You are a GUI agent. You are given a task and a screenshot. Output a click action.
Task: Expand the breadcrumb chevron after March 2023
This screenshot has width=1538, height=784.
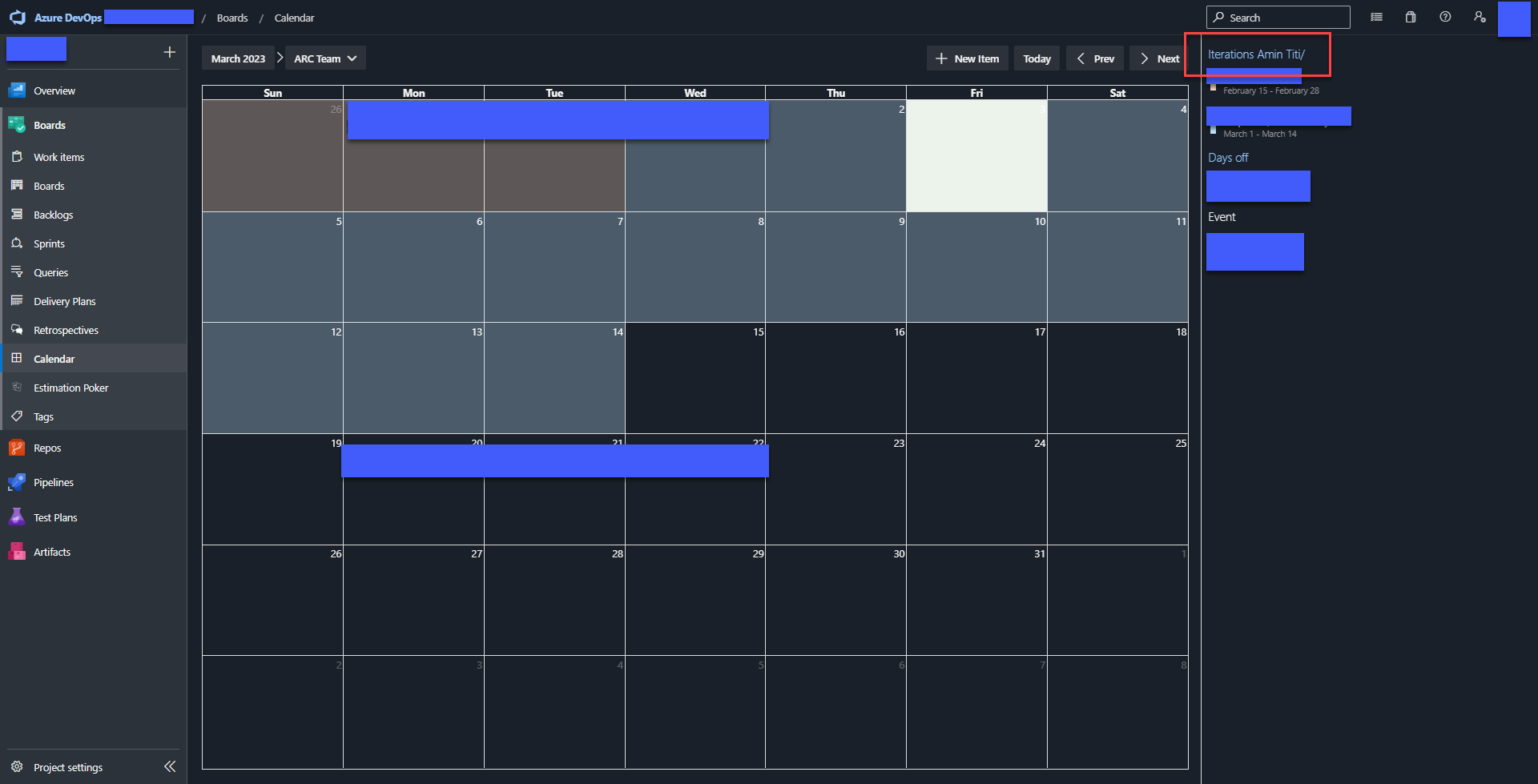(280, 58)
